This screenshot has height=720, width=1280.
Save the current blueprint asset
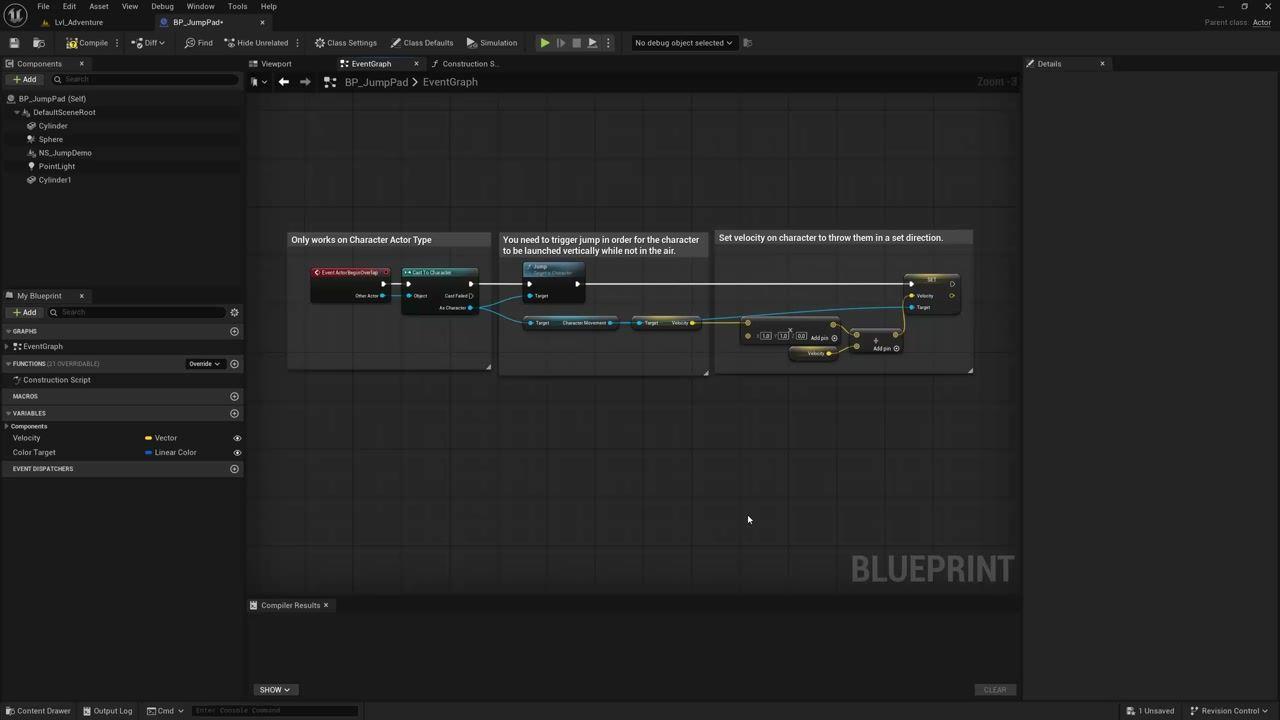pyautogui.click(x=14, y=43)
